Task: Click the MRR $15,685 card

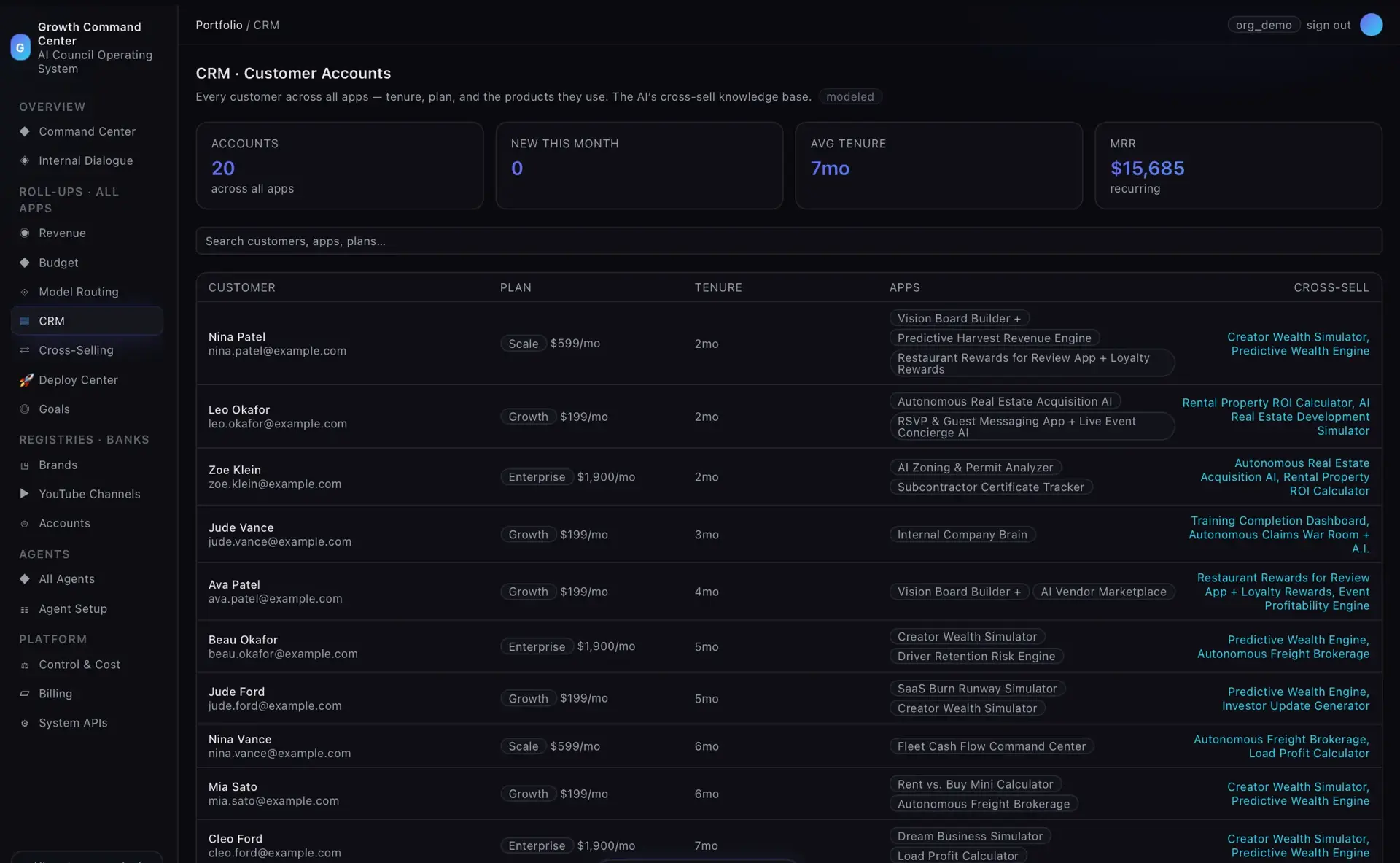Action: pyautogui.click(x=1237, y=166)
